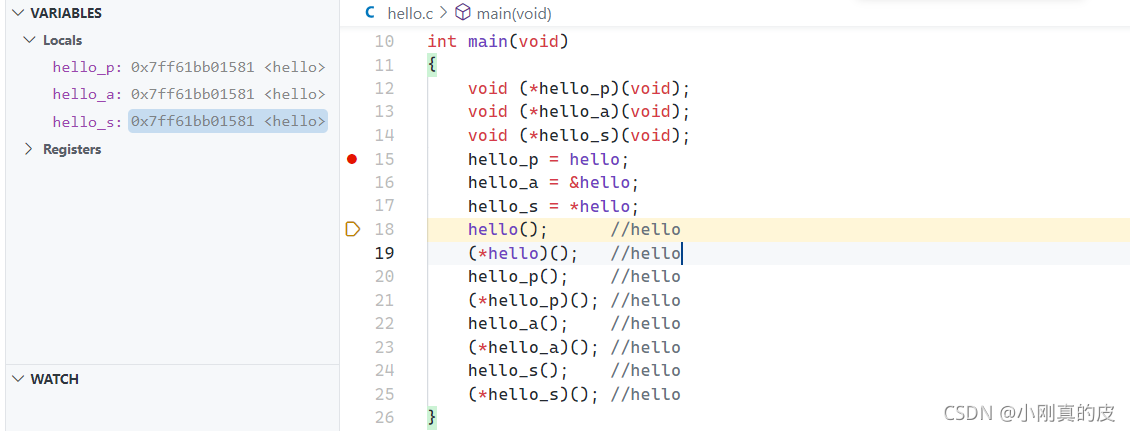Select the hello_a variable row
This screenshot has width=1130, height=431.
(189, 94)
